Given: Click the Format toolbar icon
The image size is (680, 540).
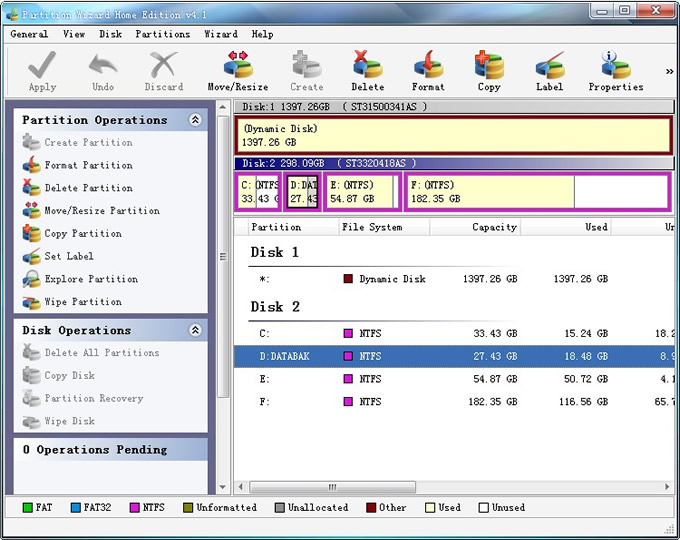Looking at the screenshot, I should (428, 65).
